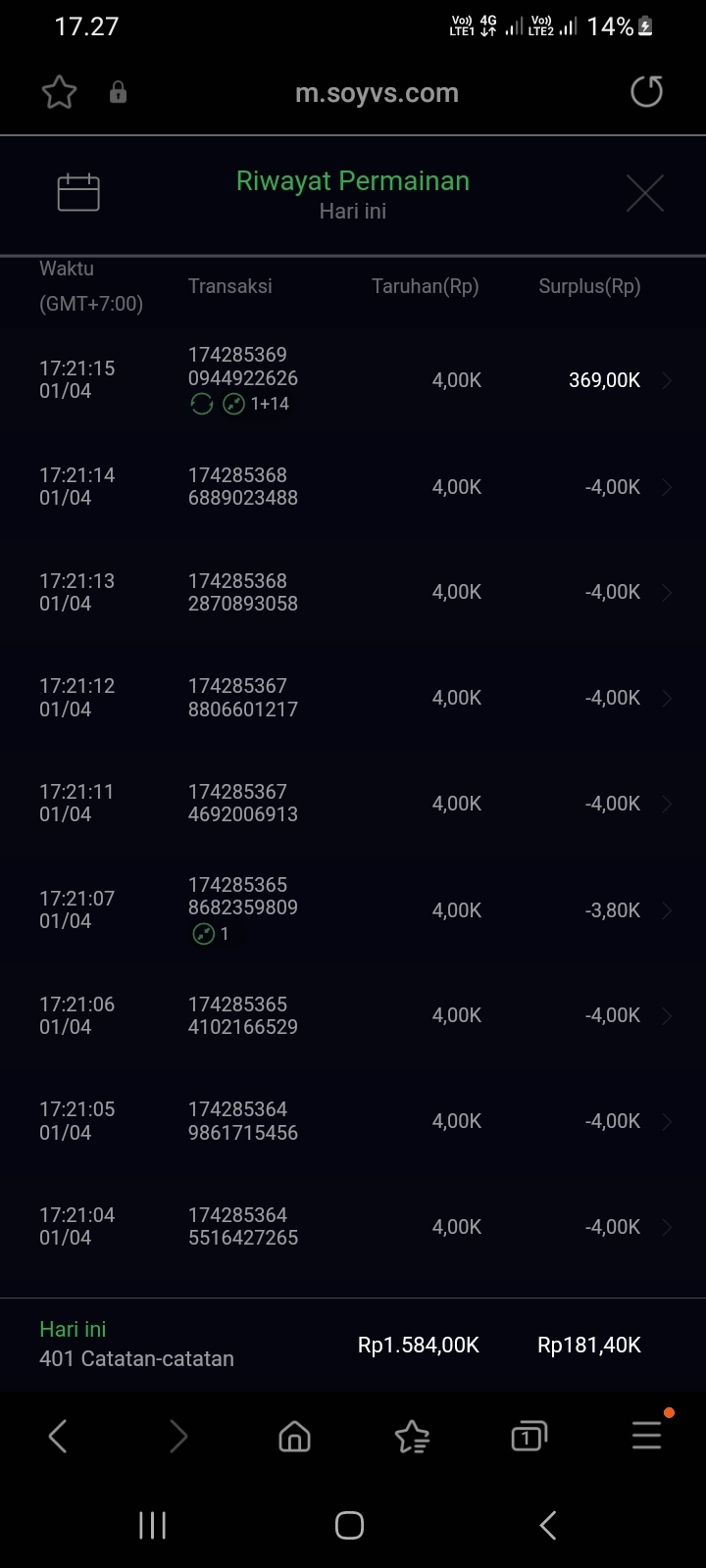Go back with the browser back arrow
Viewport: 706px width, 1568px height.
58,1437
